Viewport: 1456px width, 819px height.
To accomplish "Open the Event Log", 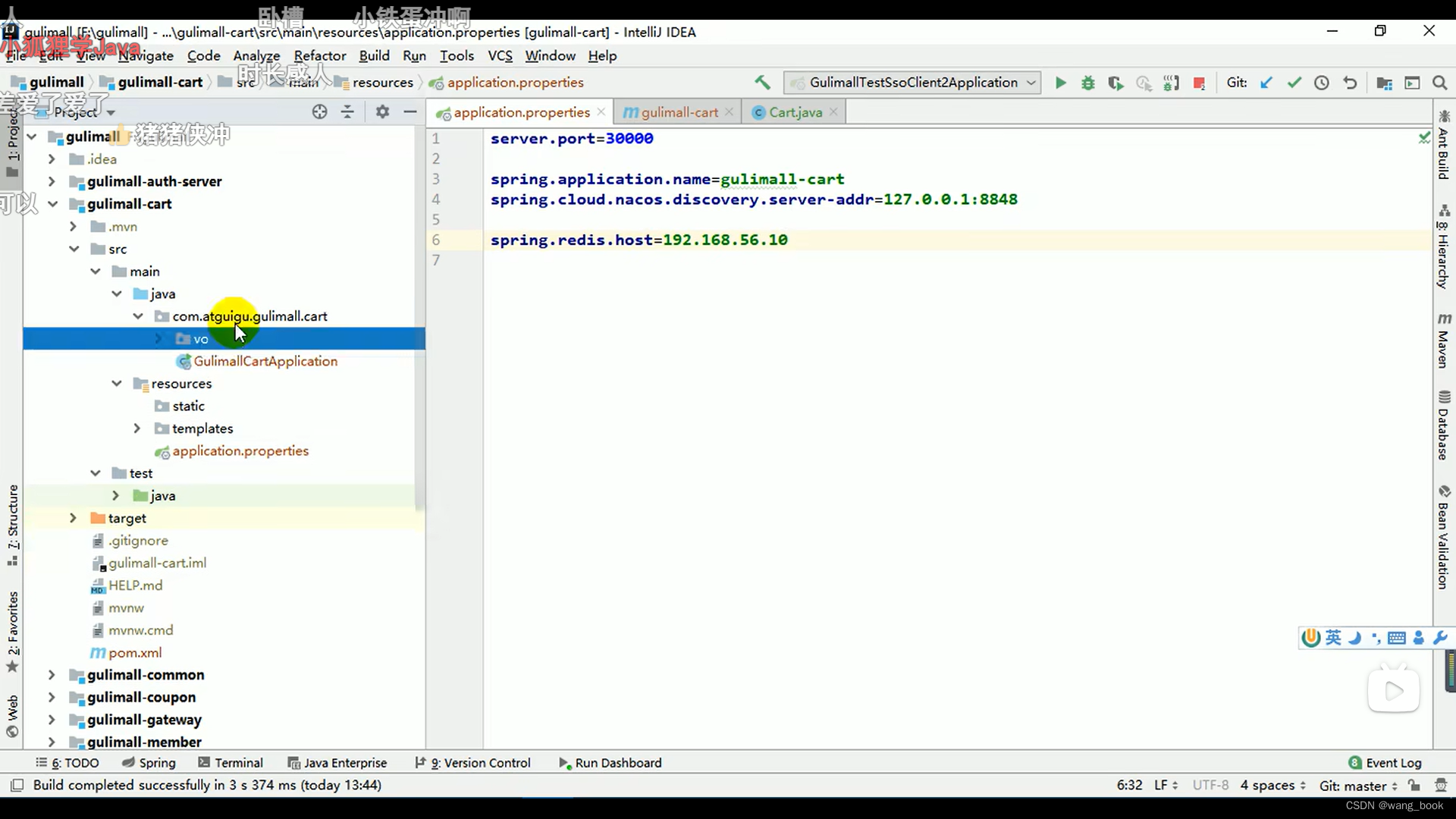I will [x=1385, y=763].
